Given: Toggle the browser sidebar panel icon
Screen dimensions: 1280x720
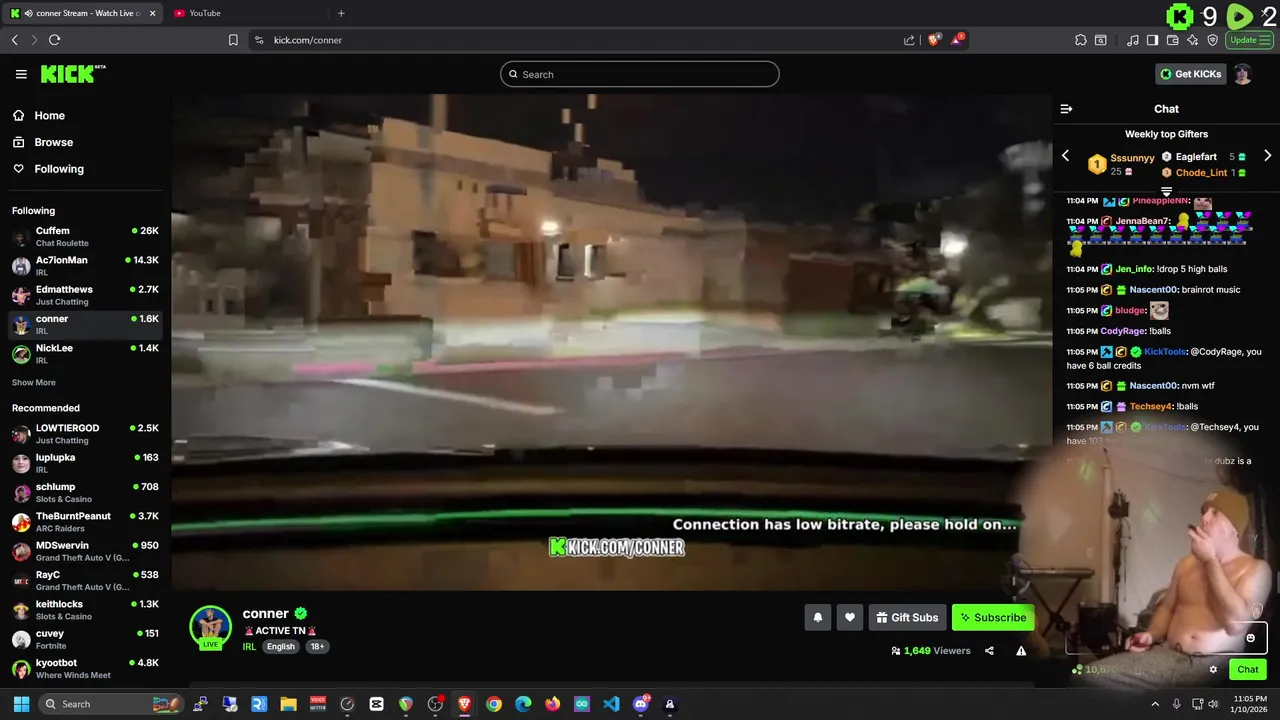Looking at the screenshot, I should point(1152,40).
